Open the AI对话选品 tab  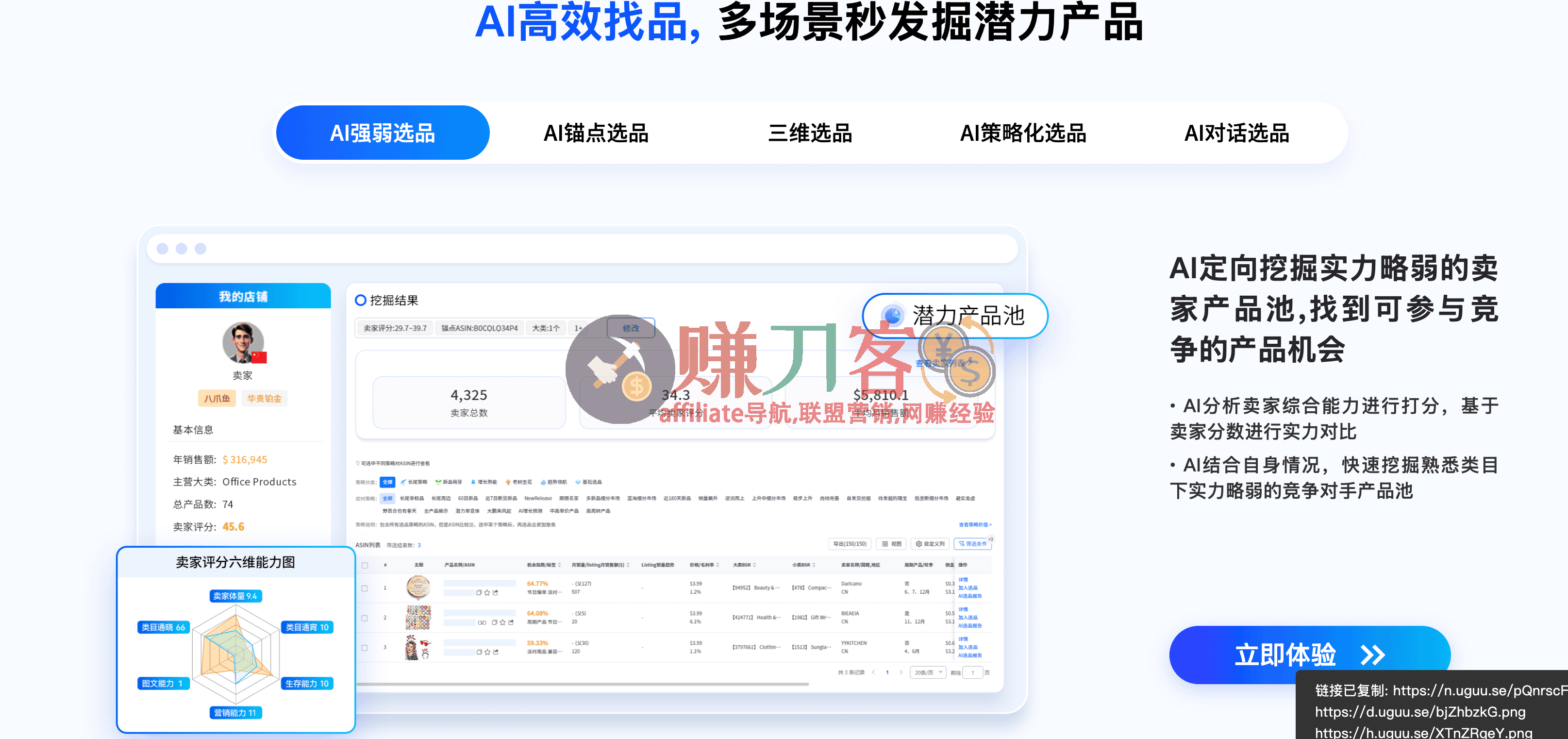click(1236, 133)
